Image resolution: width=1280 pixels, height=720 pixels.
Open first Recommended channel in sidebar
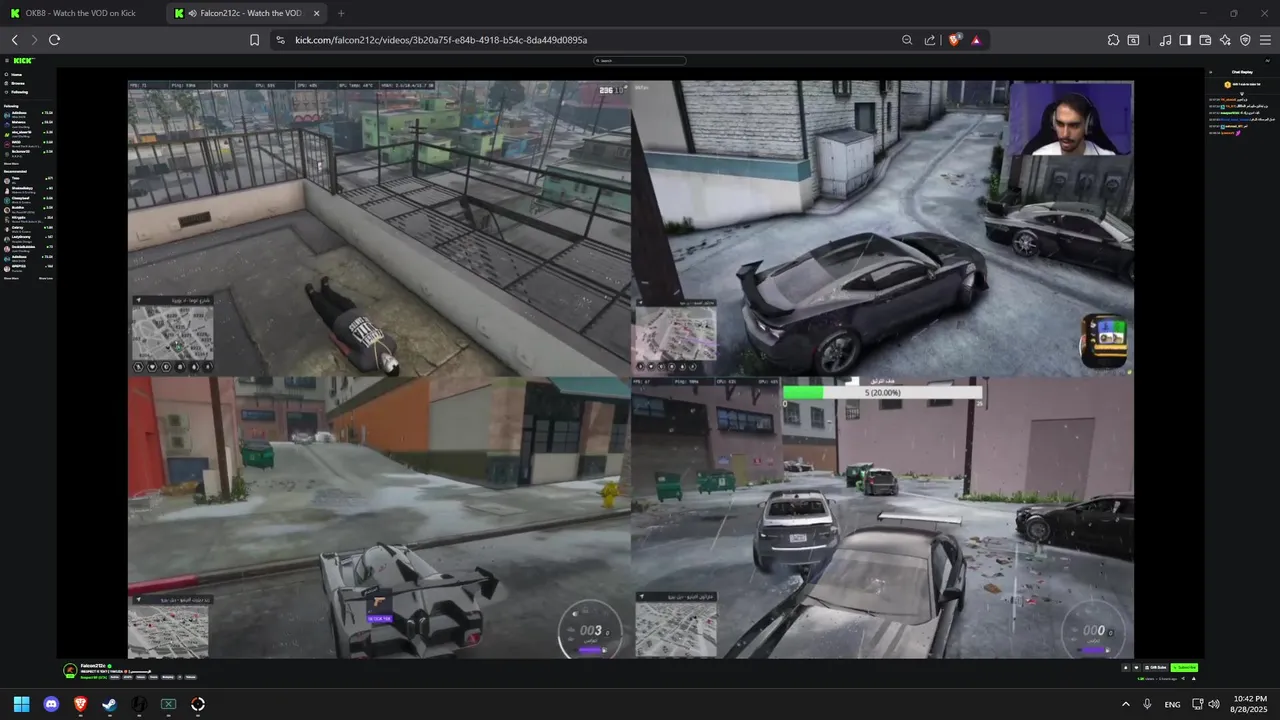(x=28, y=179)
